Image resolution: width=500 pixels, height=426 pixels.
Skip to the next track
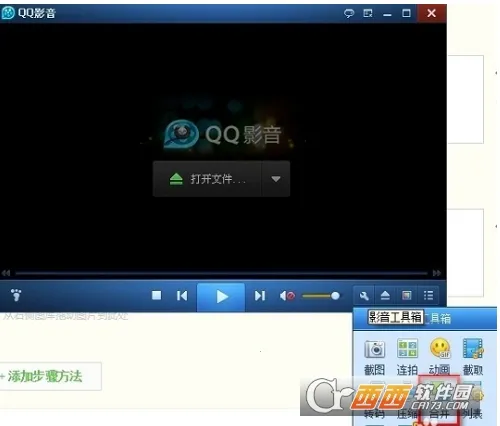pyautogui.click(x=260, y=295)
